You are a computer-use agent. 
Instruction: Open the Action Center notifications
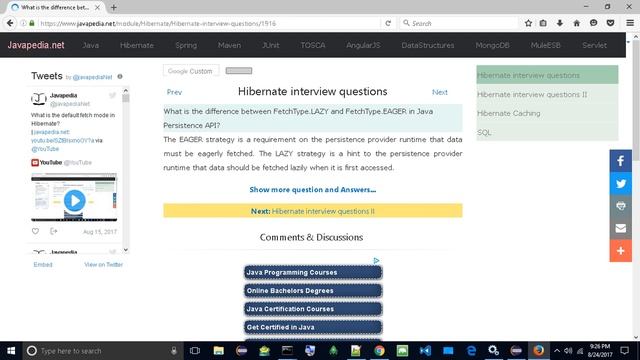[624, 351]
